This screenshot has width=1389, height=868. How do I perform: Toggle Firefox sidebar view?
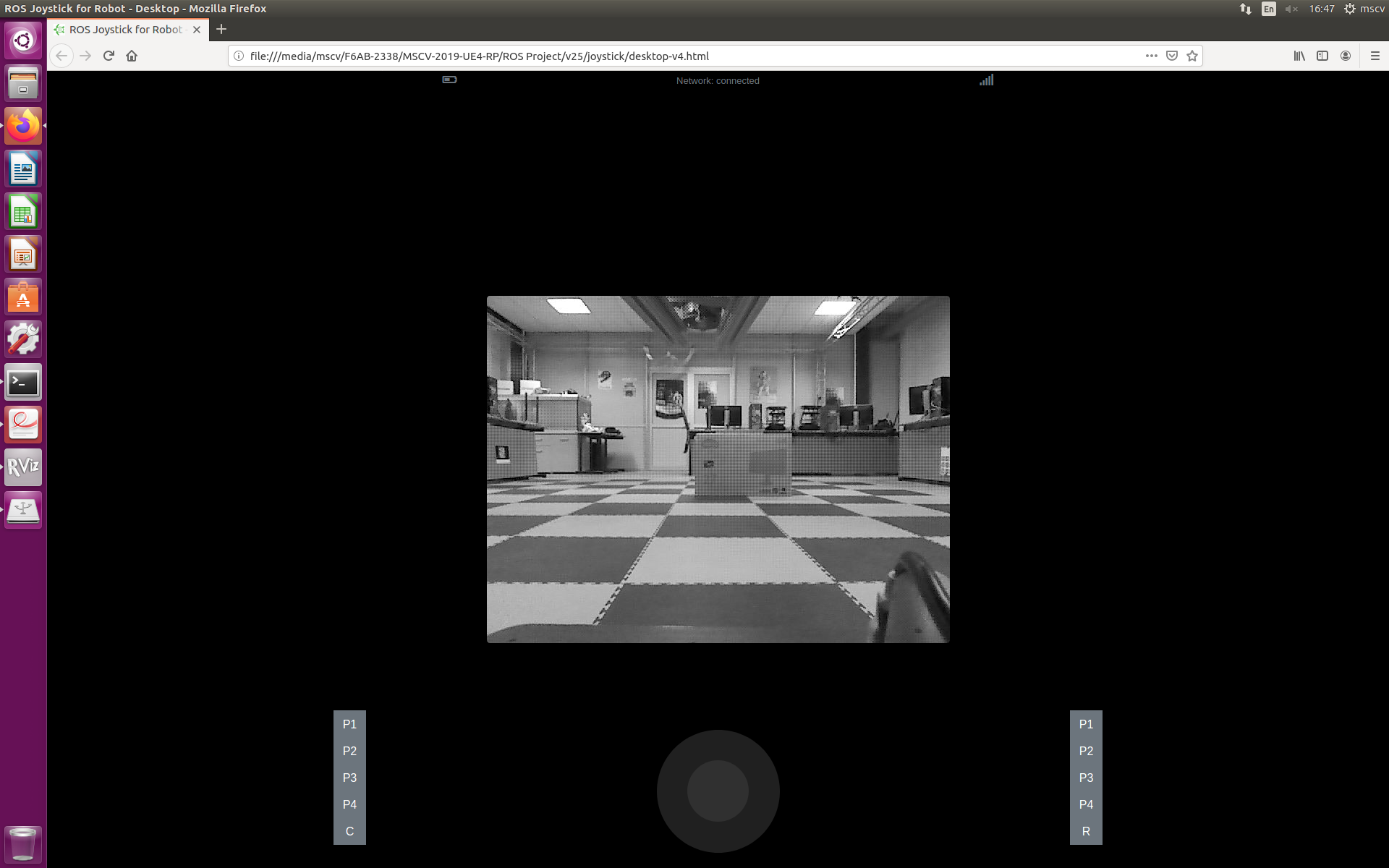click(1322, 56)
